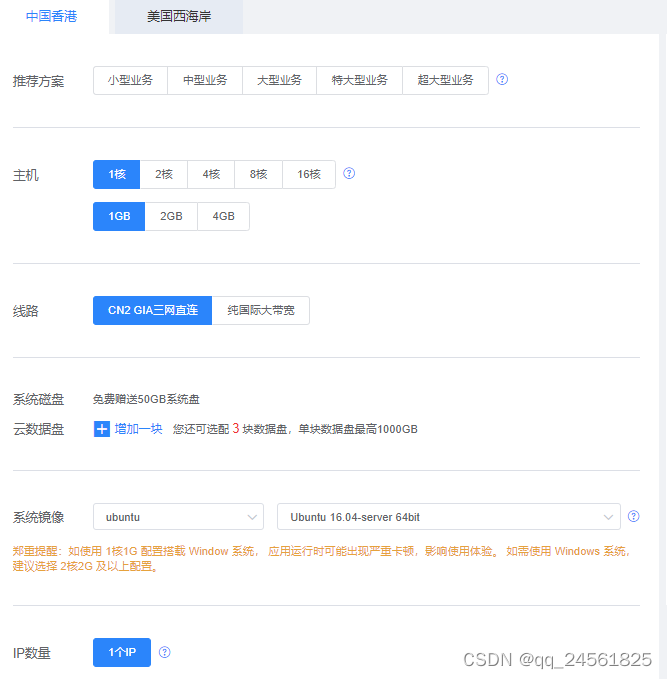This screenshot has width=667, height=679.
Task: Click 您还可选配 3 块数据盘 hint text
Action: [x=295, y=429]
